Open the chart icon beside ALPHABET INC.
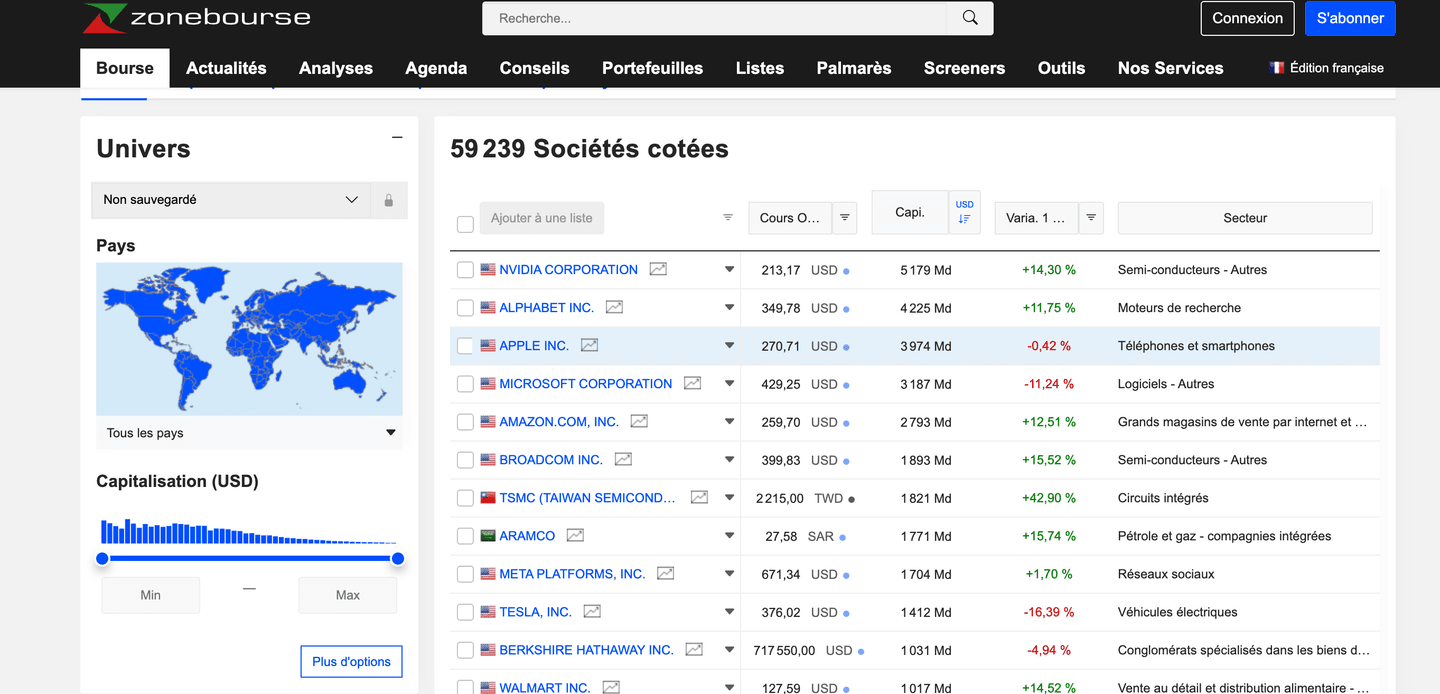The image size is (1440, 694). coord(614,307)
